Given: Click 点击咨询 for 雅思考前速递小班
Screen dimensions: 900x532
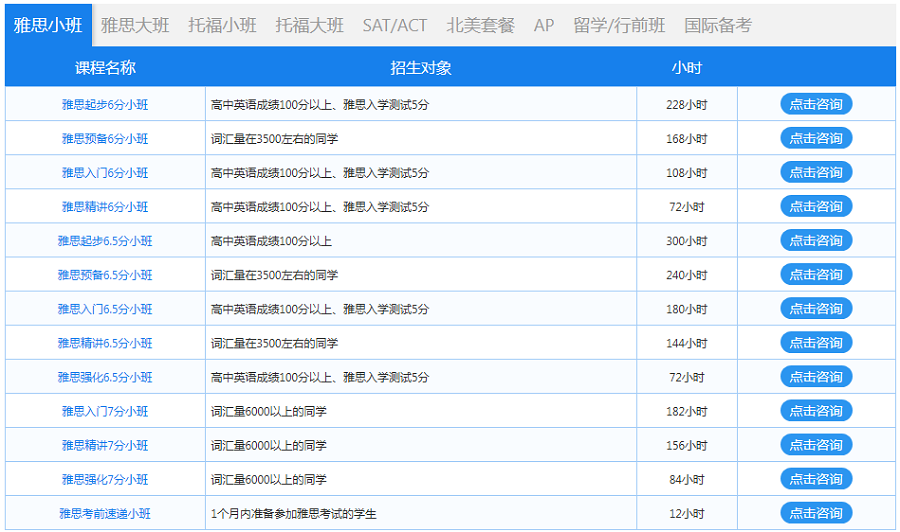Looking at the screenshot, I should click(816, 513).
